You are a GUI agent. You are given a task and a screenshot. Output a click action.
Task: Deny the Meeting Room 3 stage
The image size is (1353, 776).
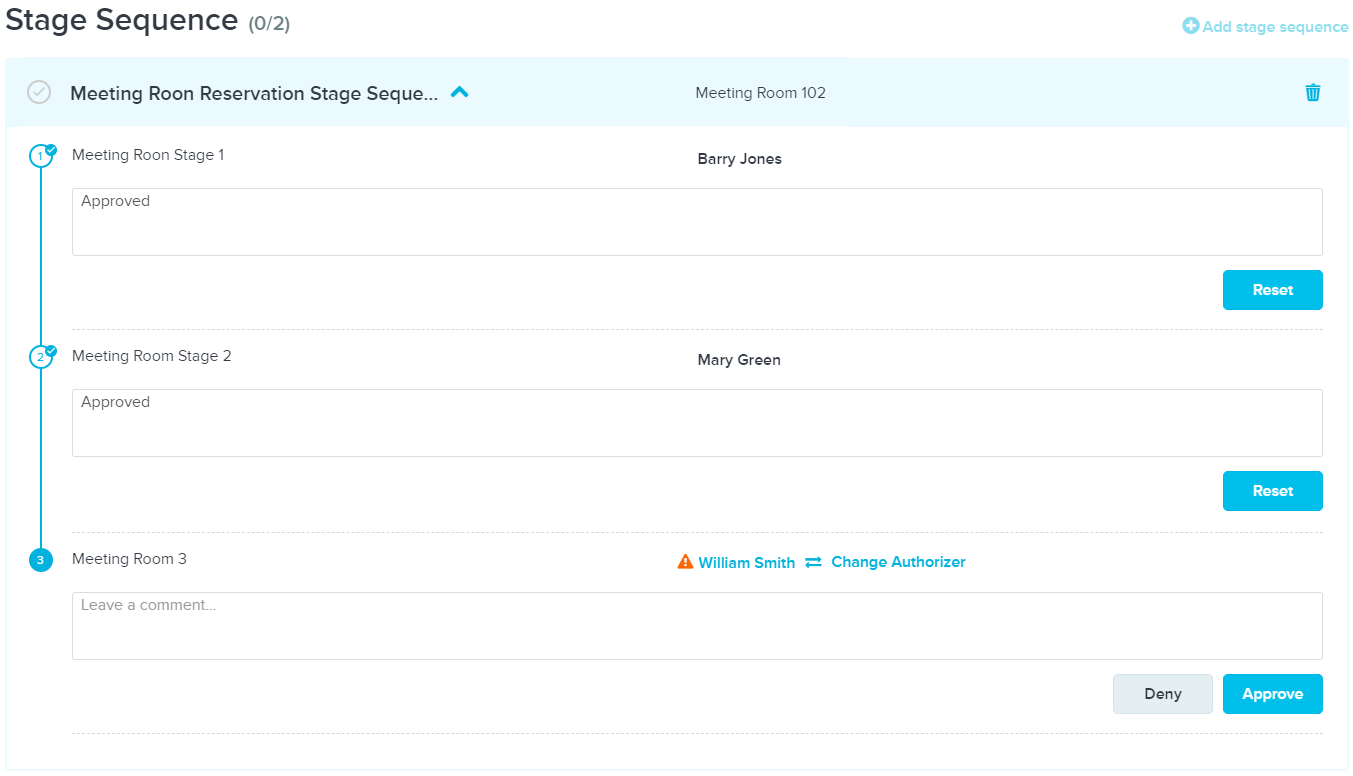[x=1163, y=694]
